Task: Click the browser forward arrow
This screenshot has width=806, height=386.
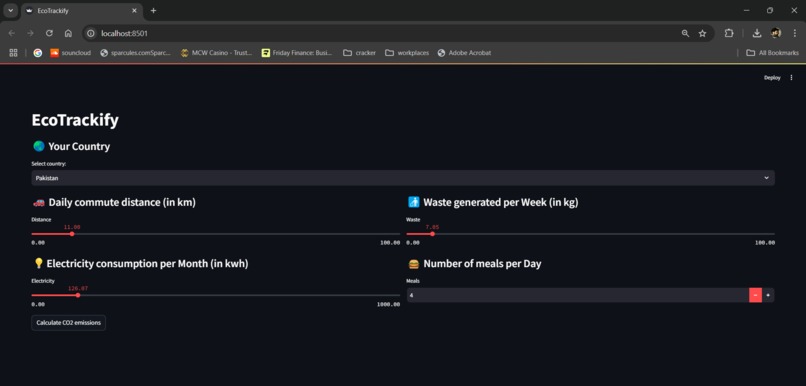Action: pyautogui.click(x=30, y=33)
